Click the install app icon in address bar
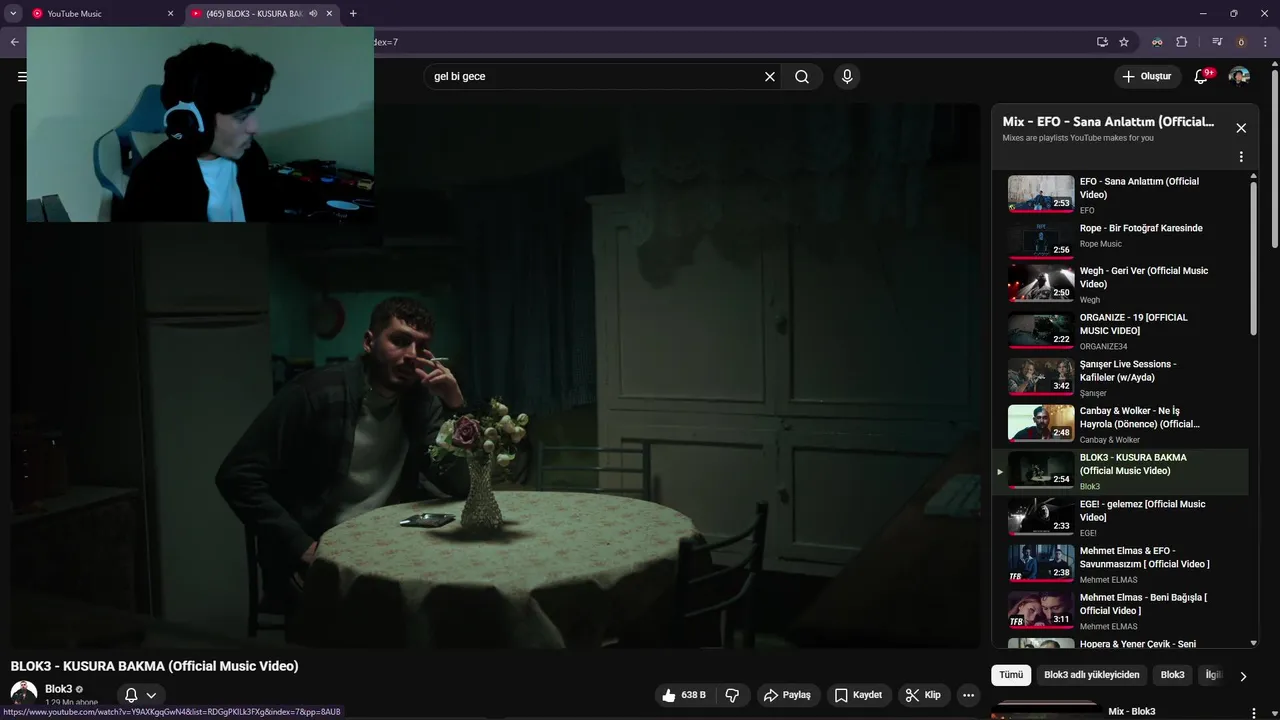The height and width of the screenshot is (720, 1280). pos(1102,42)
